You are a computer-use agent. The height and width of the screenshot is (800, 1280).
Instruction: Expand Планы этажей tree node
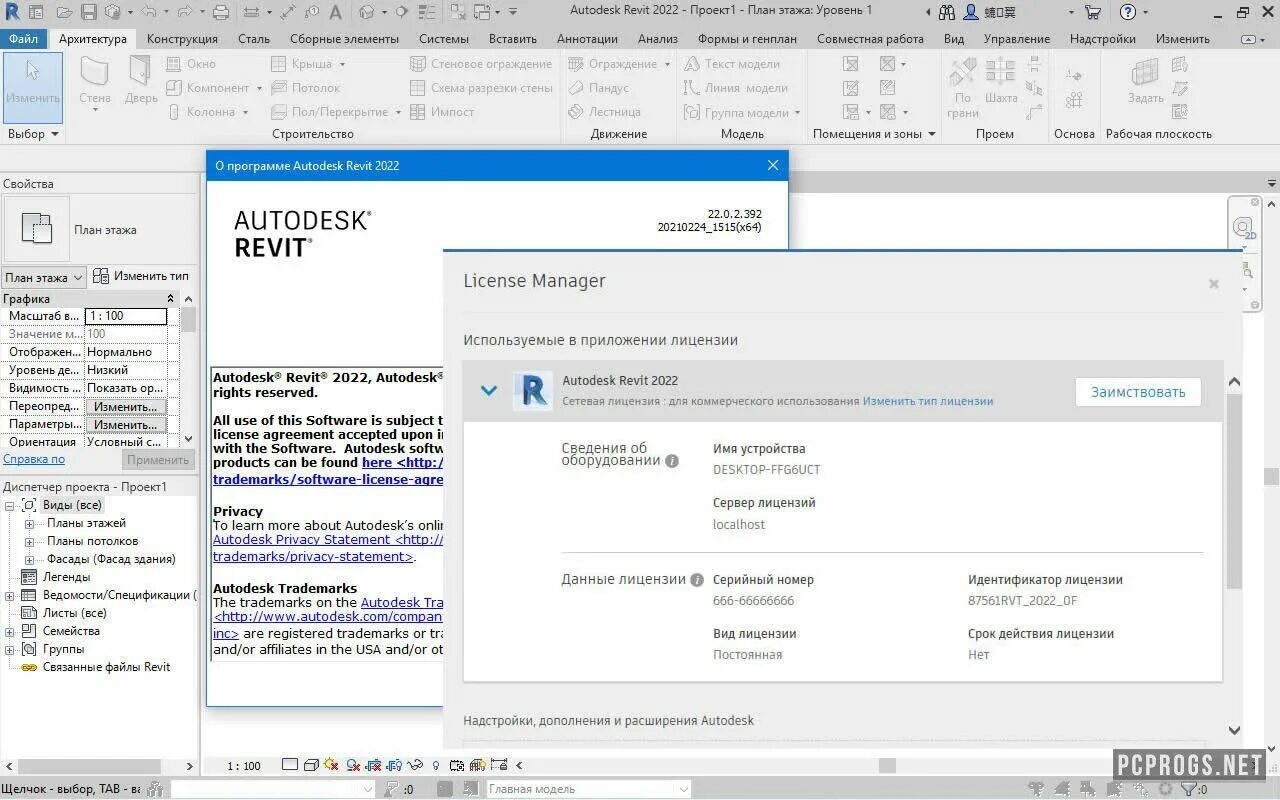(29, 523)
